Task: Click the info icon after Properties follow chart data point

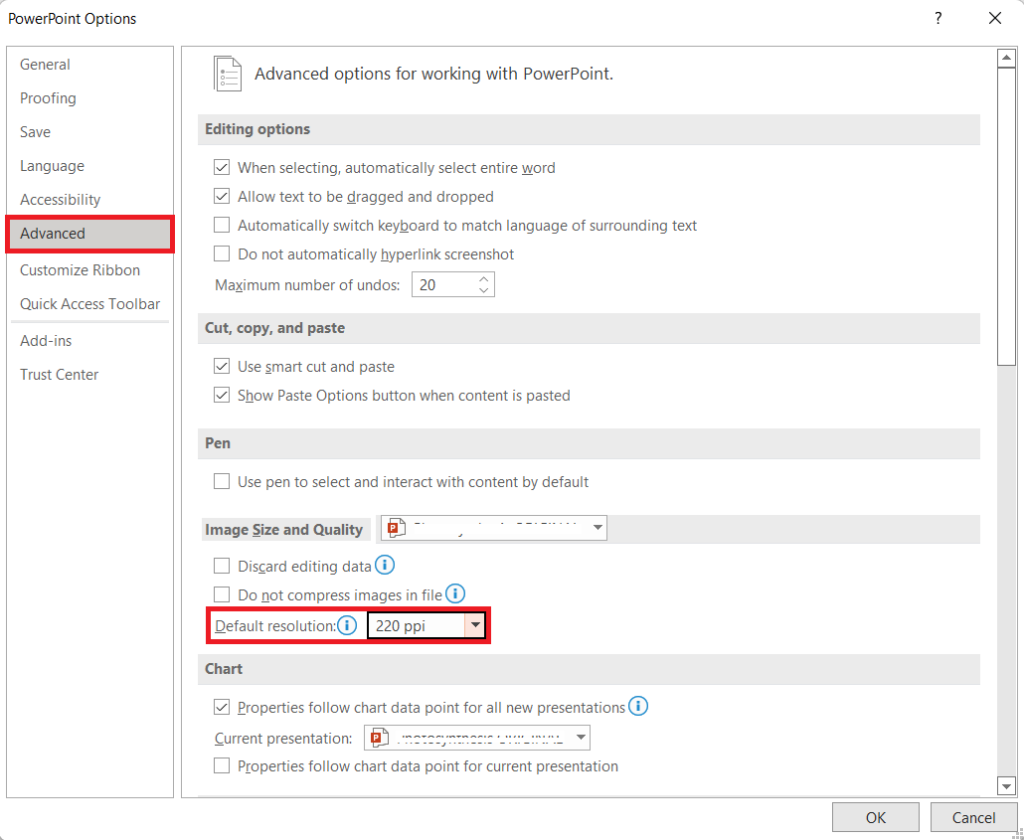Action: click(638, 706)
